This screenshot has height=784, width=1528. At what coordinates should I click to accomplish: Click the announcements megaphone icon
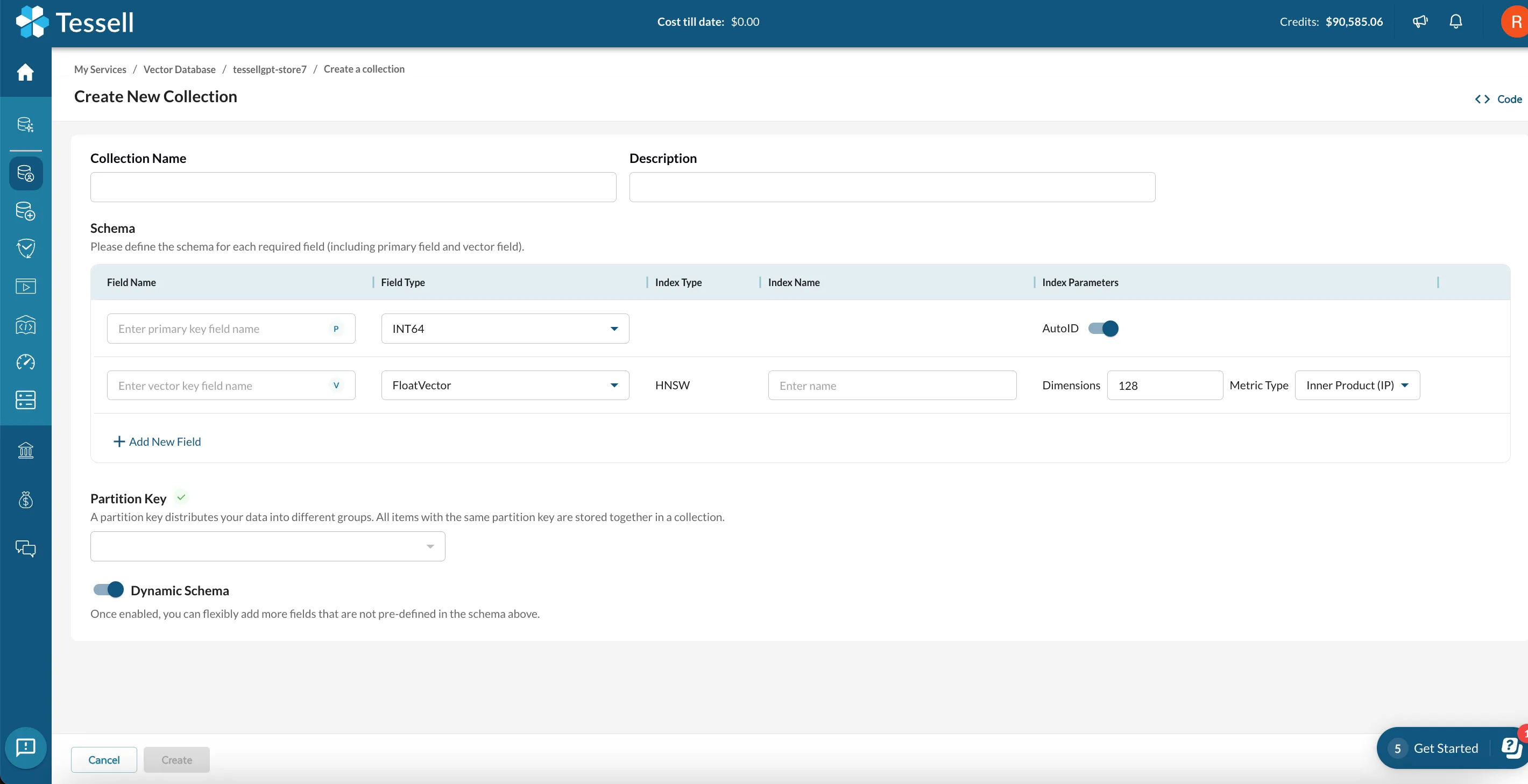coord(1419,22)
